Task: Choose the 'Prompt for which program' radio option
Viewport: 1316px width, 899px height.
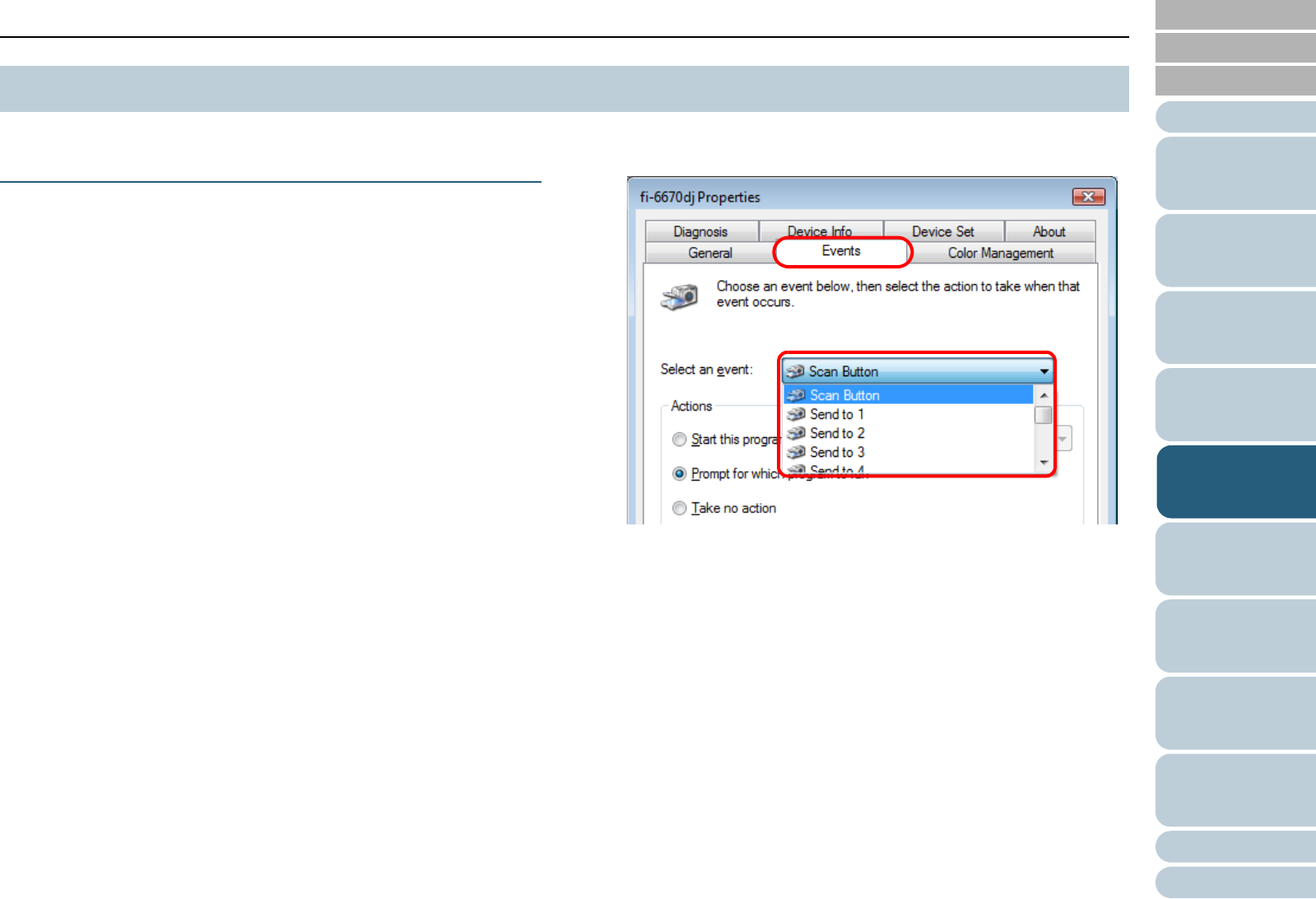Action: pos(679,474)
